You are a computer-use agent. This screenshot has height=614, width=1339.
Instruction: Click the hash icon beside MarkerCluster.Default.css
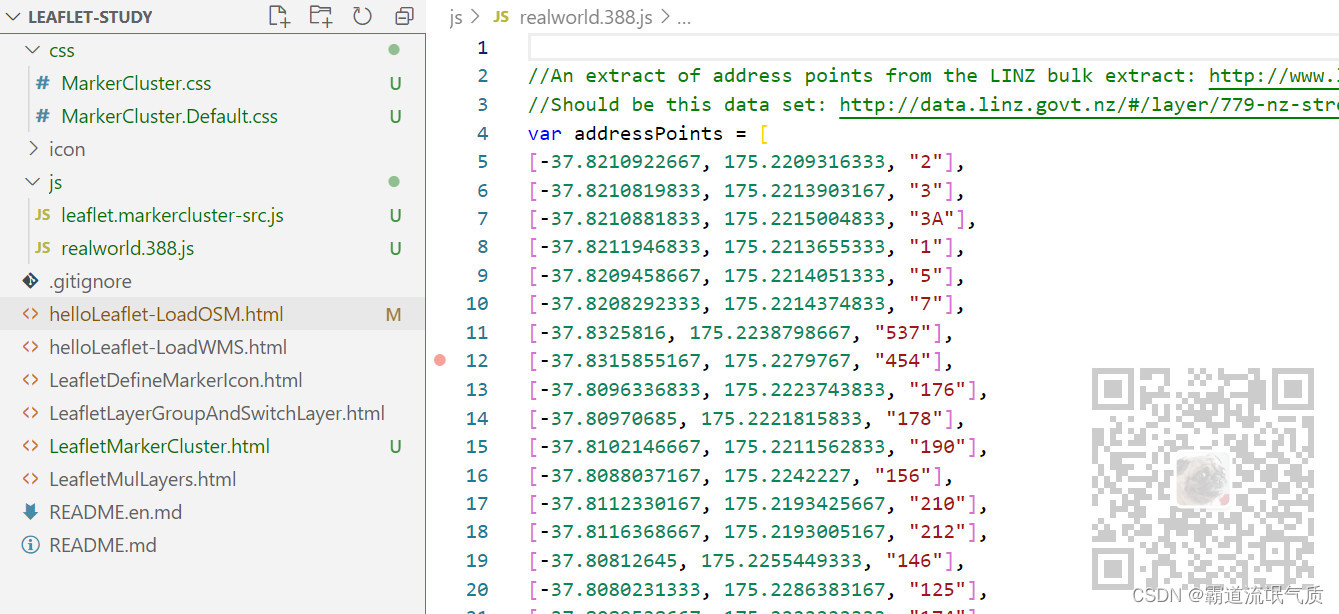coord(43,116)
